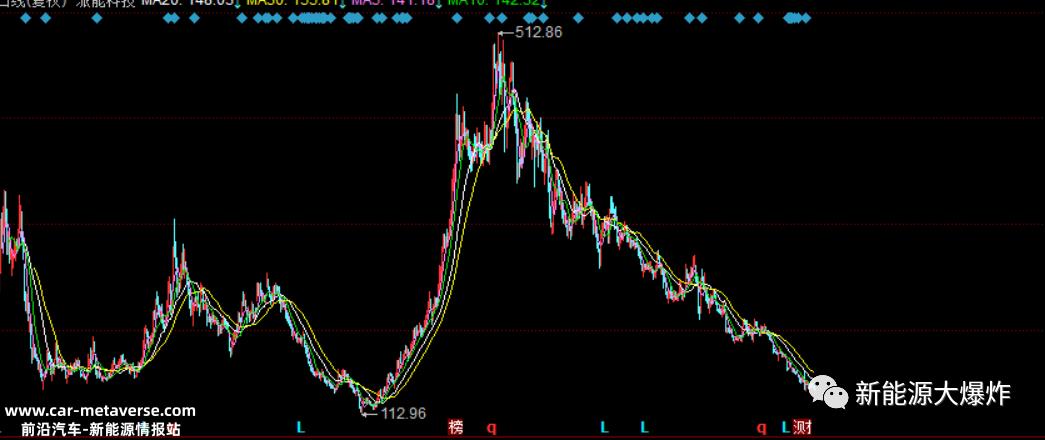The height and width of the screenshot is (440, 1045).
Task: Click the MA20 moving average value in the header
Action: tap(189, 3)
